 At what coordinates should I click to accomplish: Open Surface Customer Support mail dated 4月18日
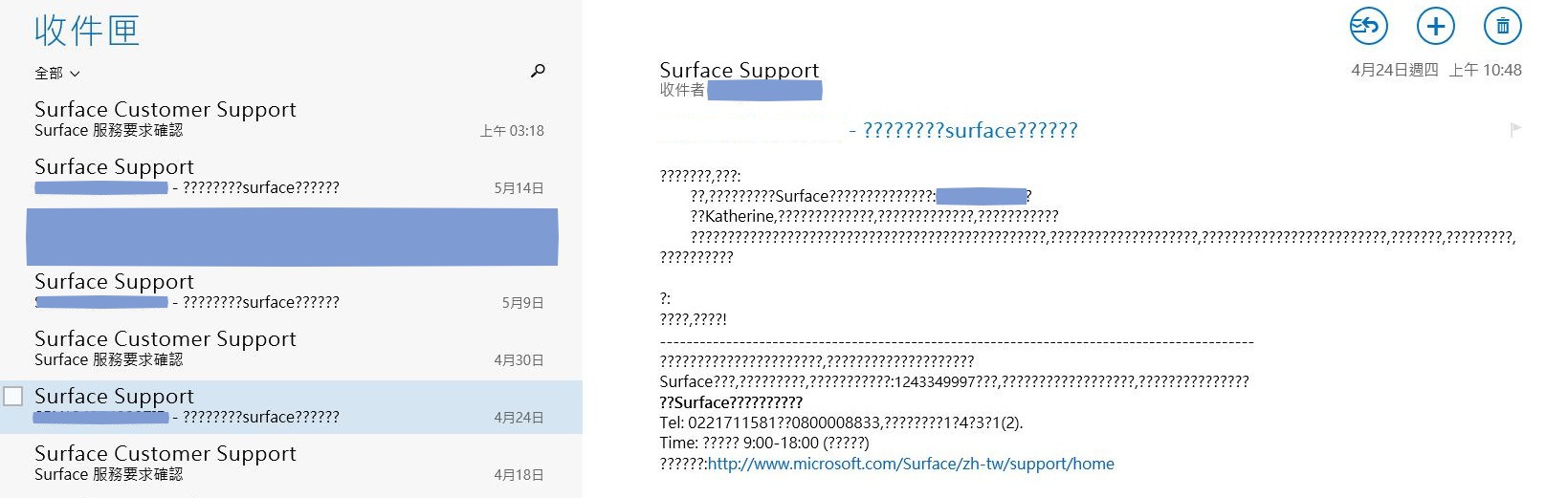pyautogui.click(x=287, y=464)
